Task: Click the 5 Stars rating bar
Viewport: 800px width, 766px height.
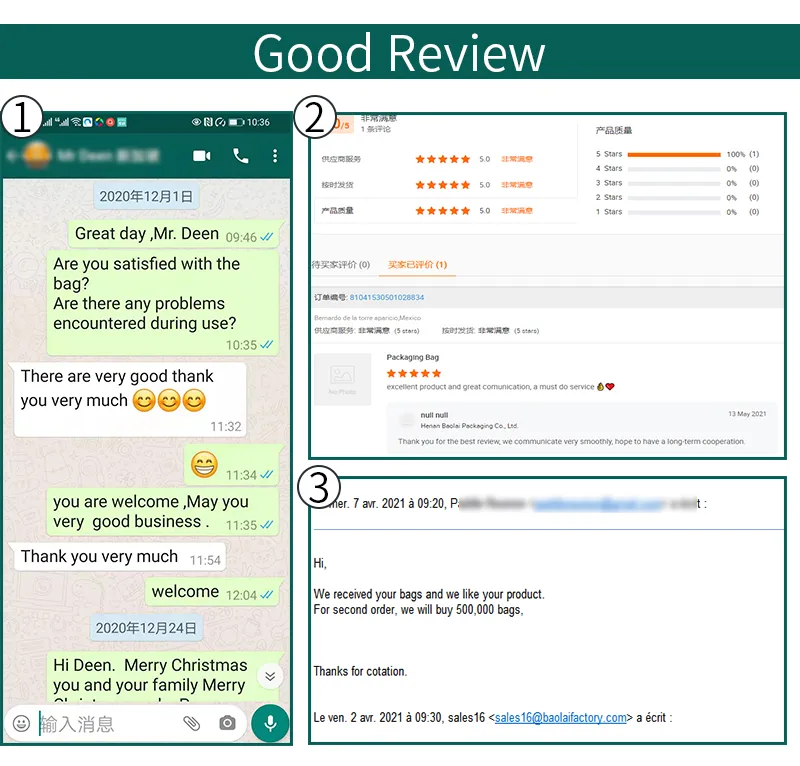Action: pyautogui.click(x=673, y=155)
